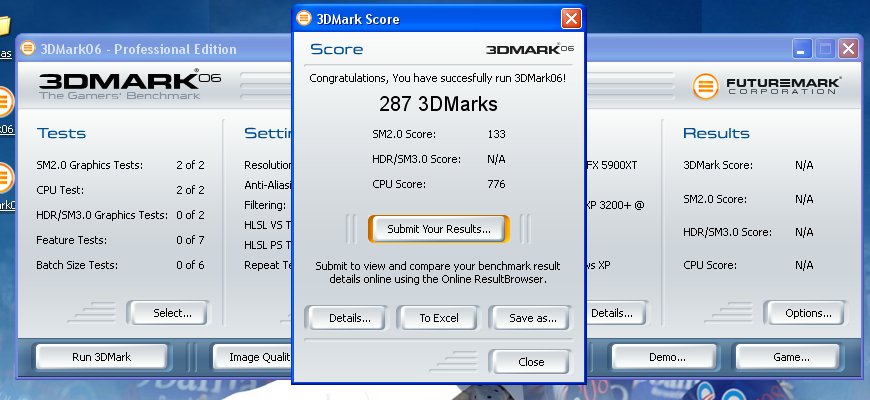The width and height of the screenshot is (870, 400).
Task: Click 3DMark Score dialog title bar
Action: [x=438, y=19]
